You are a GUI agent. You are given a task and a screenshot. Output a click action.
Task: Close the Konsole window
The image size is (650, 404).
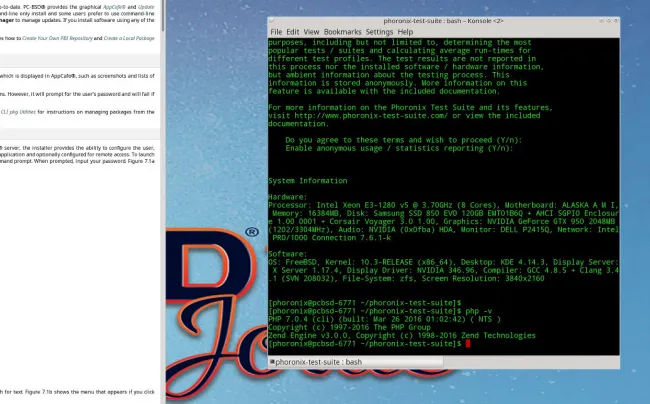[x=616, y=20]
